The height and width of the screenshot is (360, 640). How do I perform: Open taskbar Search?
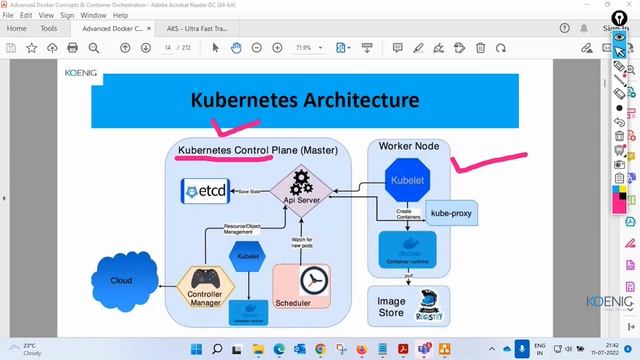(217, 349)
